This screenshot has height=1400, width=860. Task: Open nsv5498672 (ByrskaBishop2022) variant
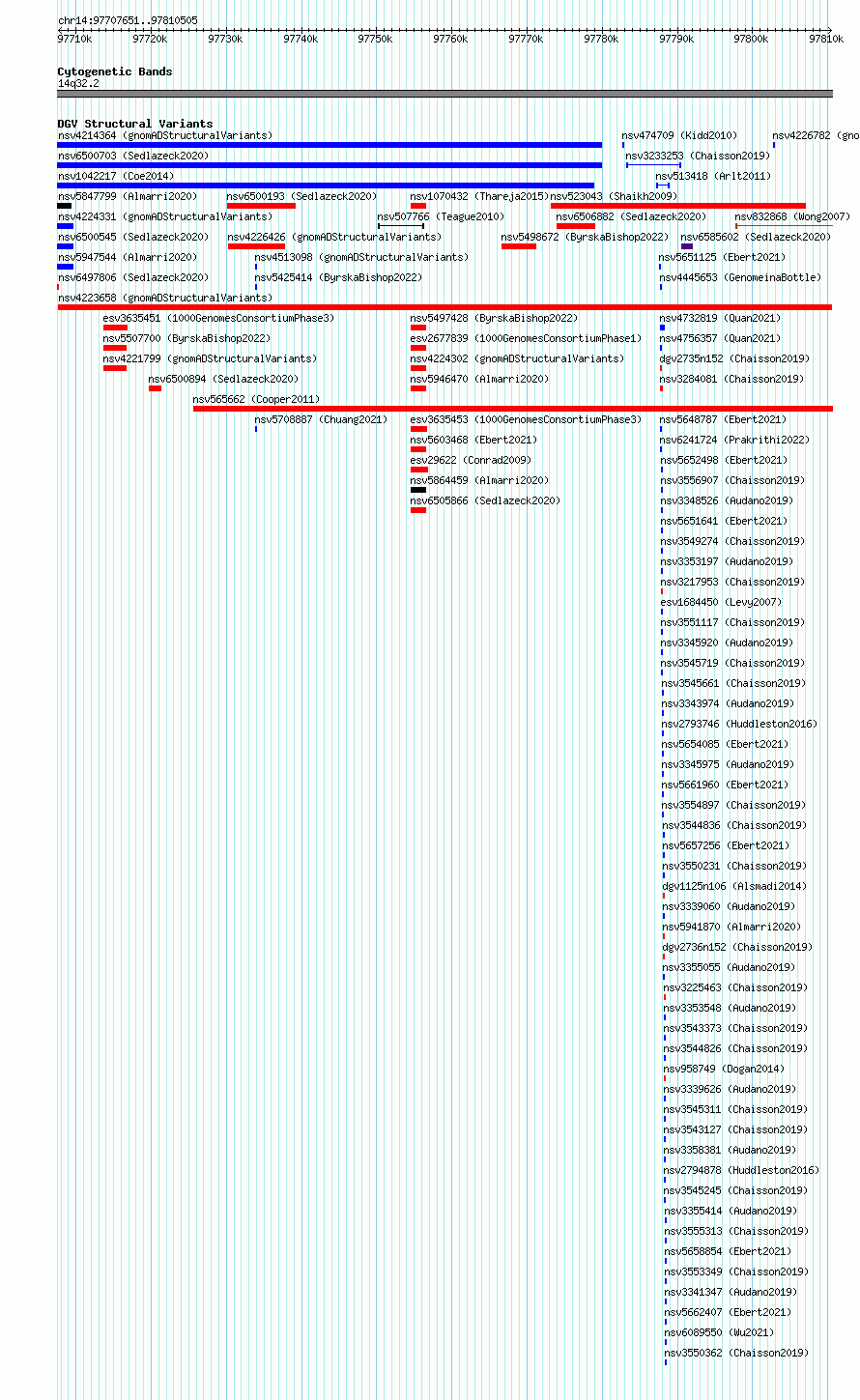pos(585,238)
